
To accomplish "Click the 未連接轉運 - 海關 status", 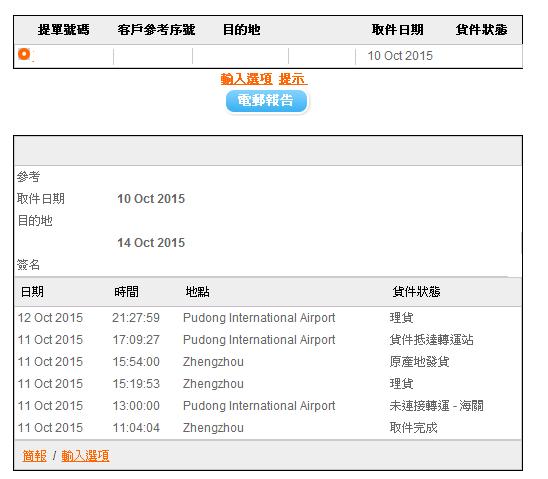I will (437, 406).
